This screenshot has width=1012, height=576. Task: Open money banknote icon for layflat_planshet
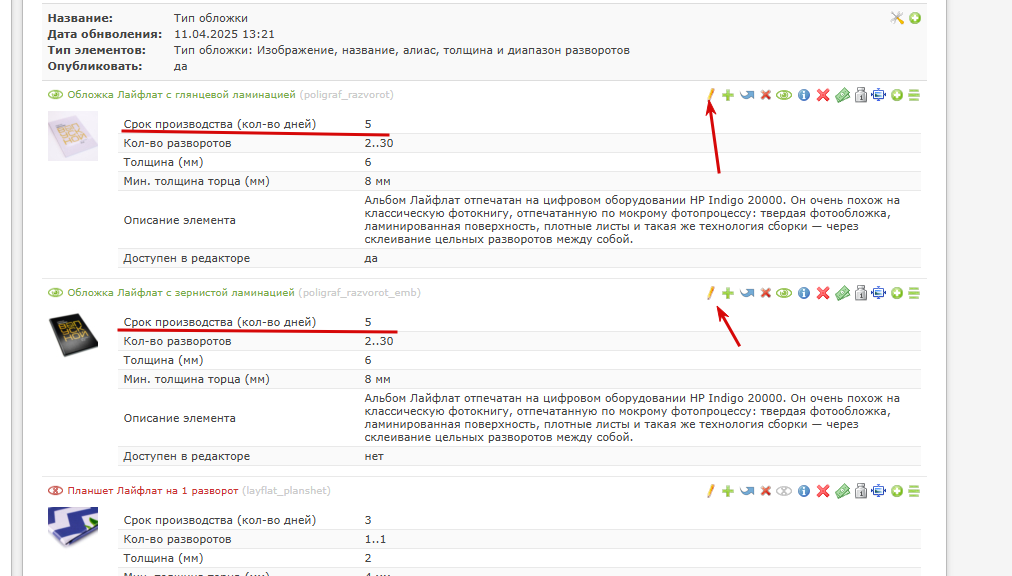point(842,491)
